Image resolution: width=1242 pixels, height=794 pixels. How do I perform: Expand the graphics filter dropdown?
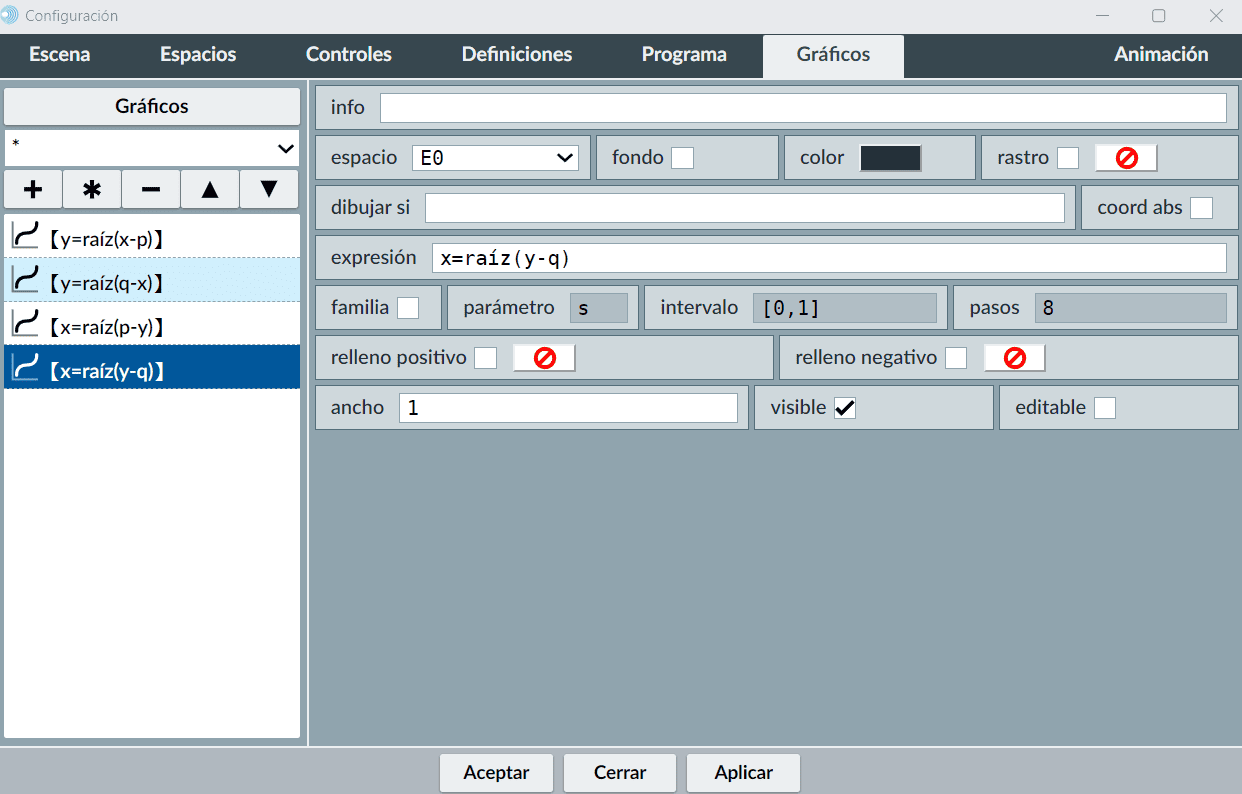point(152,148)
